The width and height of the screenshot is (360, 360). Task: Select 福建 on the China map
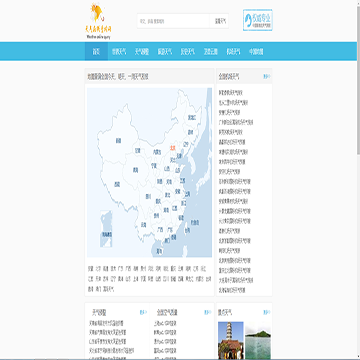[181, 218]
